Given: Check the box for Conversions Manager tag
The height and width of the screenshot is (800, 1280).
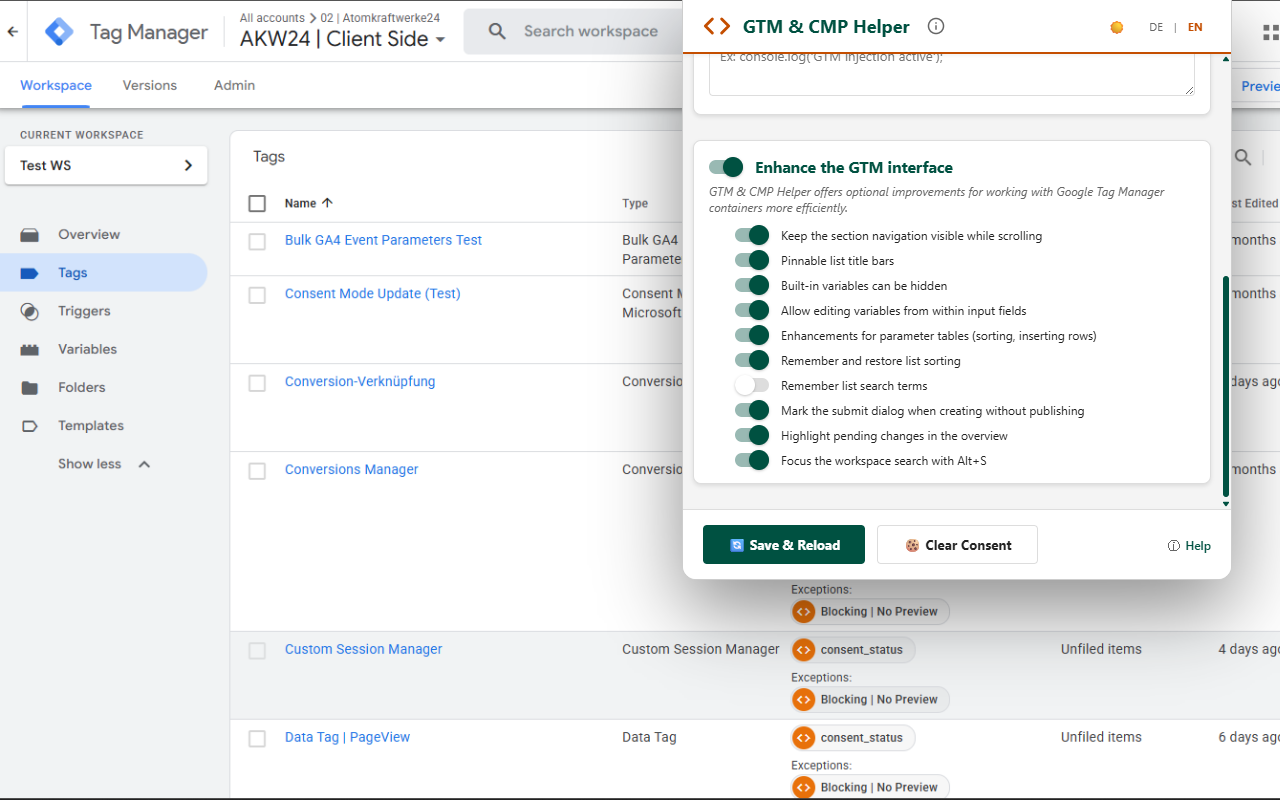Looking at the screenshot, I should click(257, 471).
